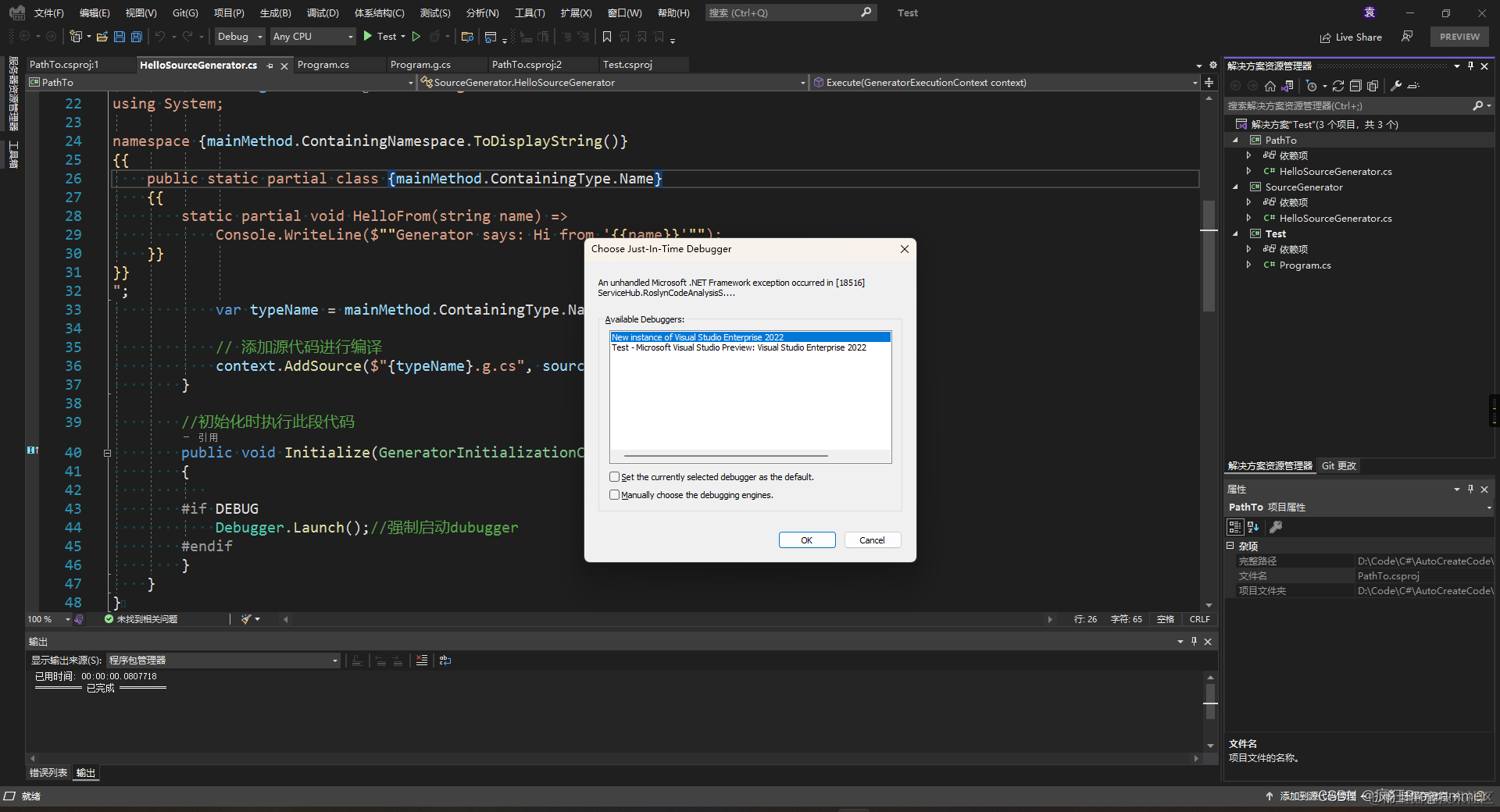Screen dimensions: 1500x812
Task: Click the Show All Files icon
Action: tap(1373, 86)
